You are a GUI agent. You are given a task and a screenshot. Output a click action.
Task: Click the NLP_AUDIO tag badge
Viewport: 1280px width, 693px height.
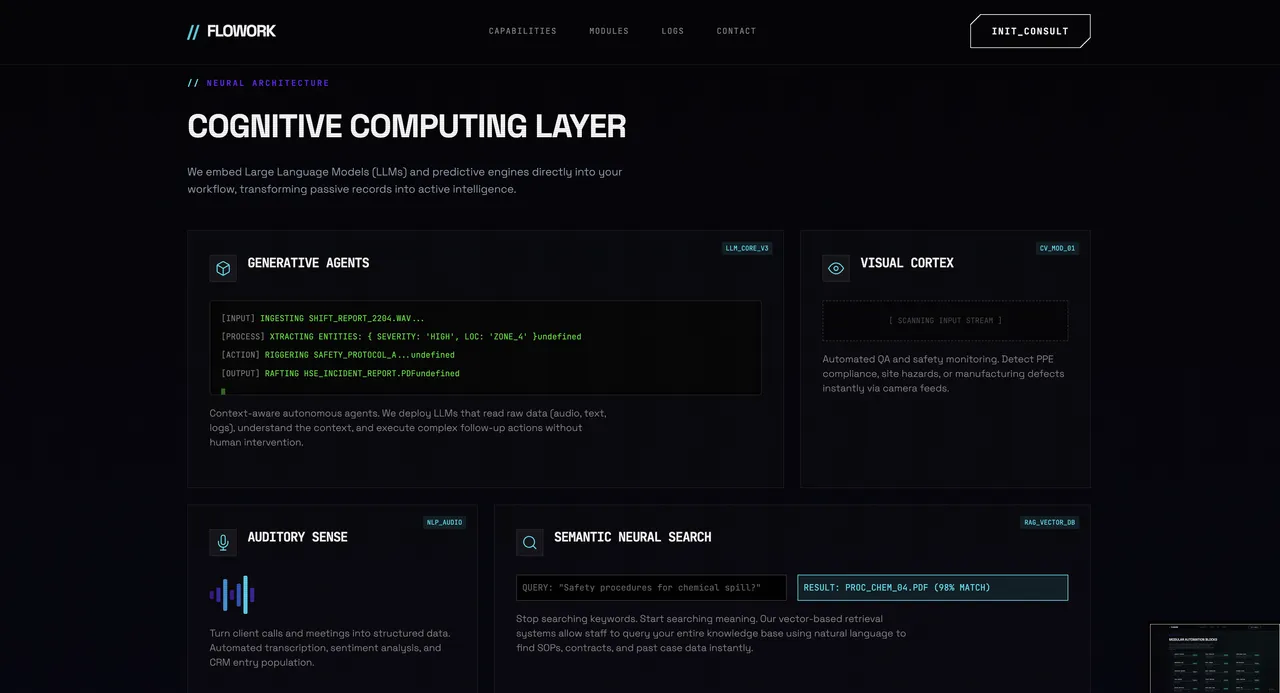click(444, 522)
